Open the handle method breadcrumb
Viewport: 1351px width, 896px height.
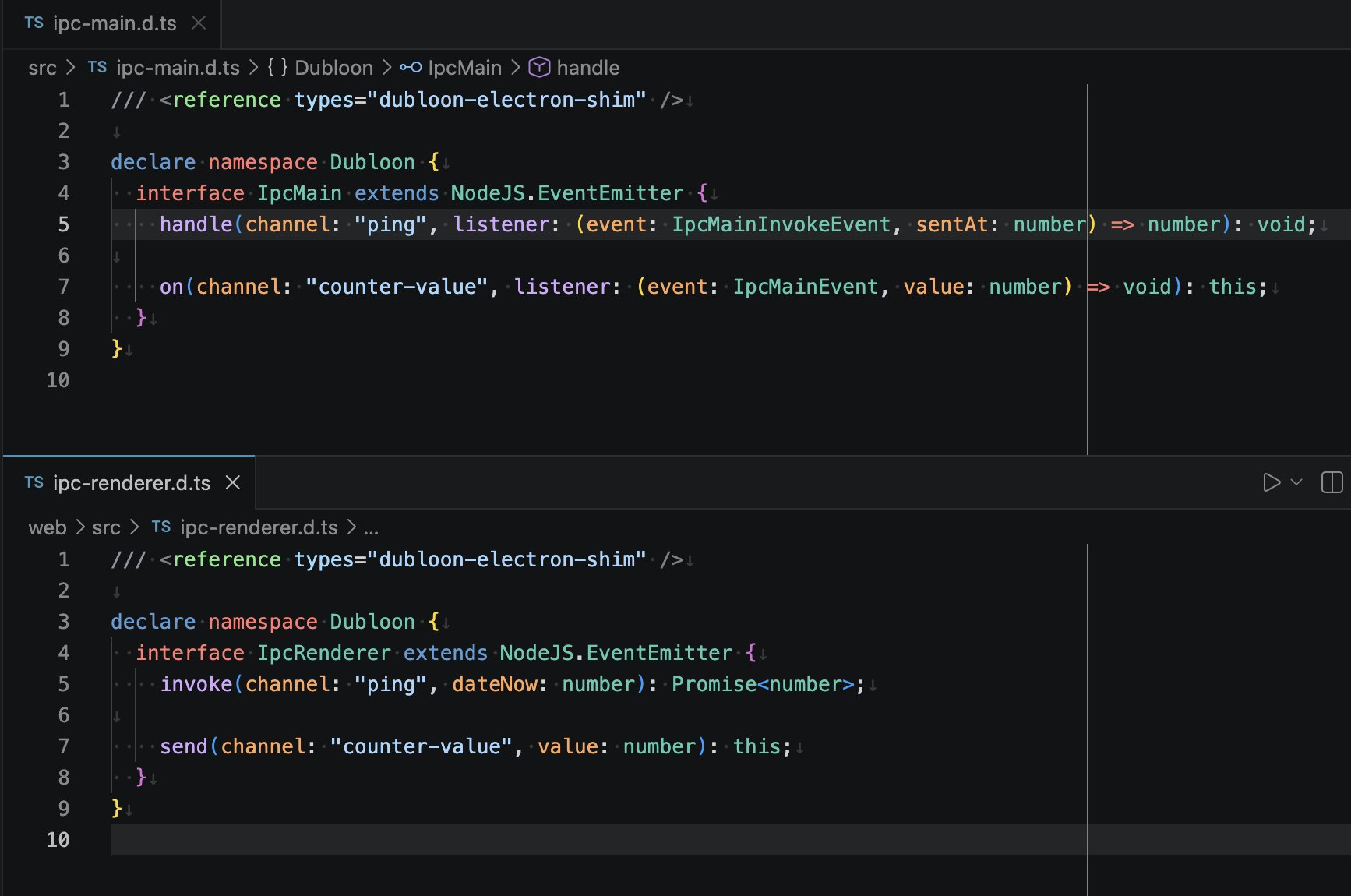click(588, 69)
